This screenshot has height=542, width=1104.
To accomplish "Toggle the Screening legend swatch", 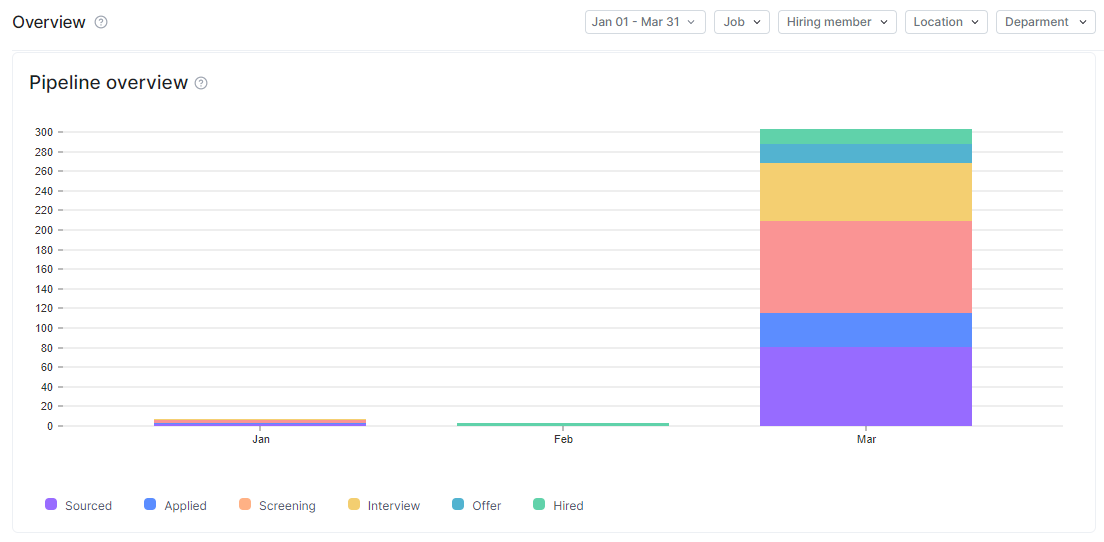I will (x=244, y=505).
